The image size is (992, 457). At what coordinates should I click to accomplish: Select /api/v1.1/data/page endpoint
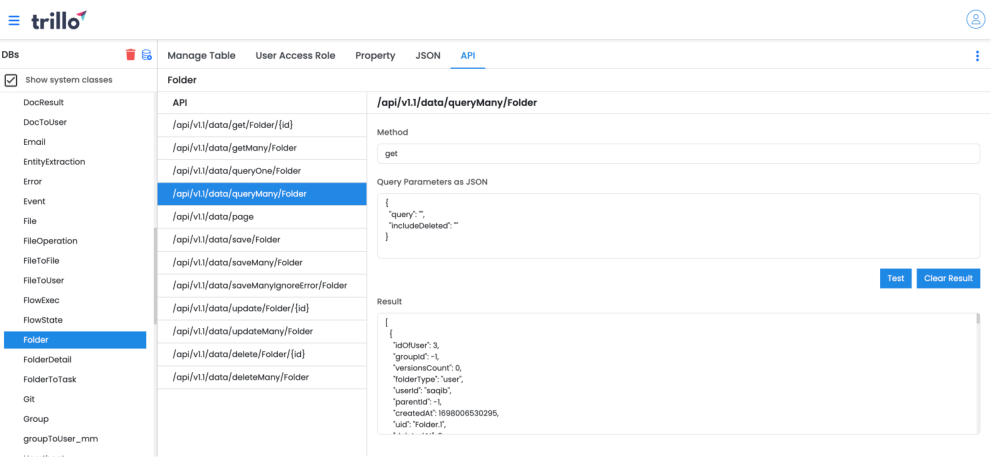point(262,216)
